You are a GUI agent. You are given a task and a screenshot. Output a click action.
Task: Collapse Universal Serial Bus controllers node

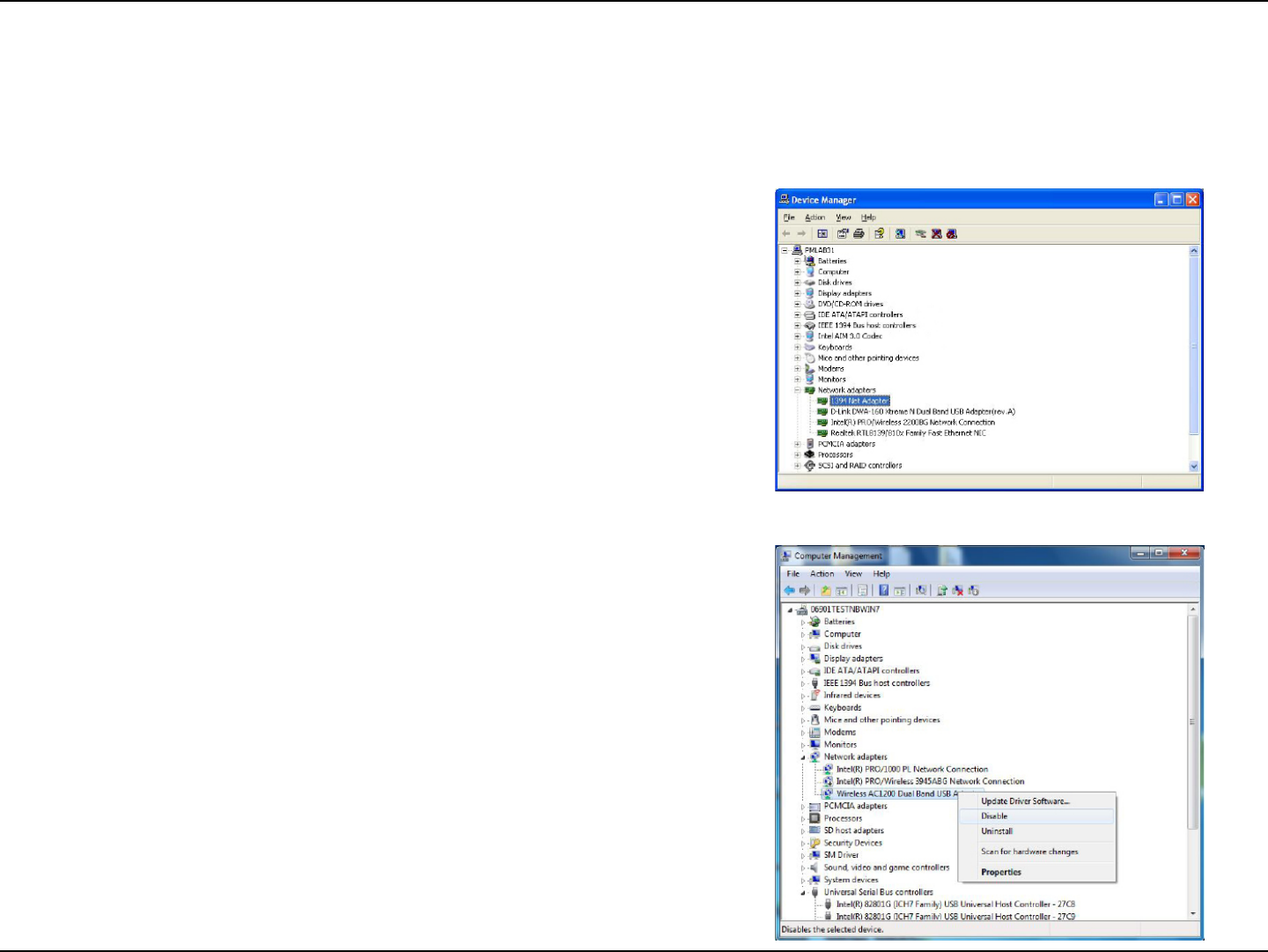pos(803,892)
